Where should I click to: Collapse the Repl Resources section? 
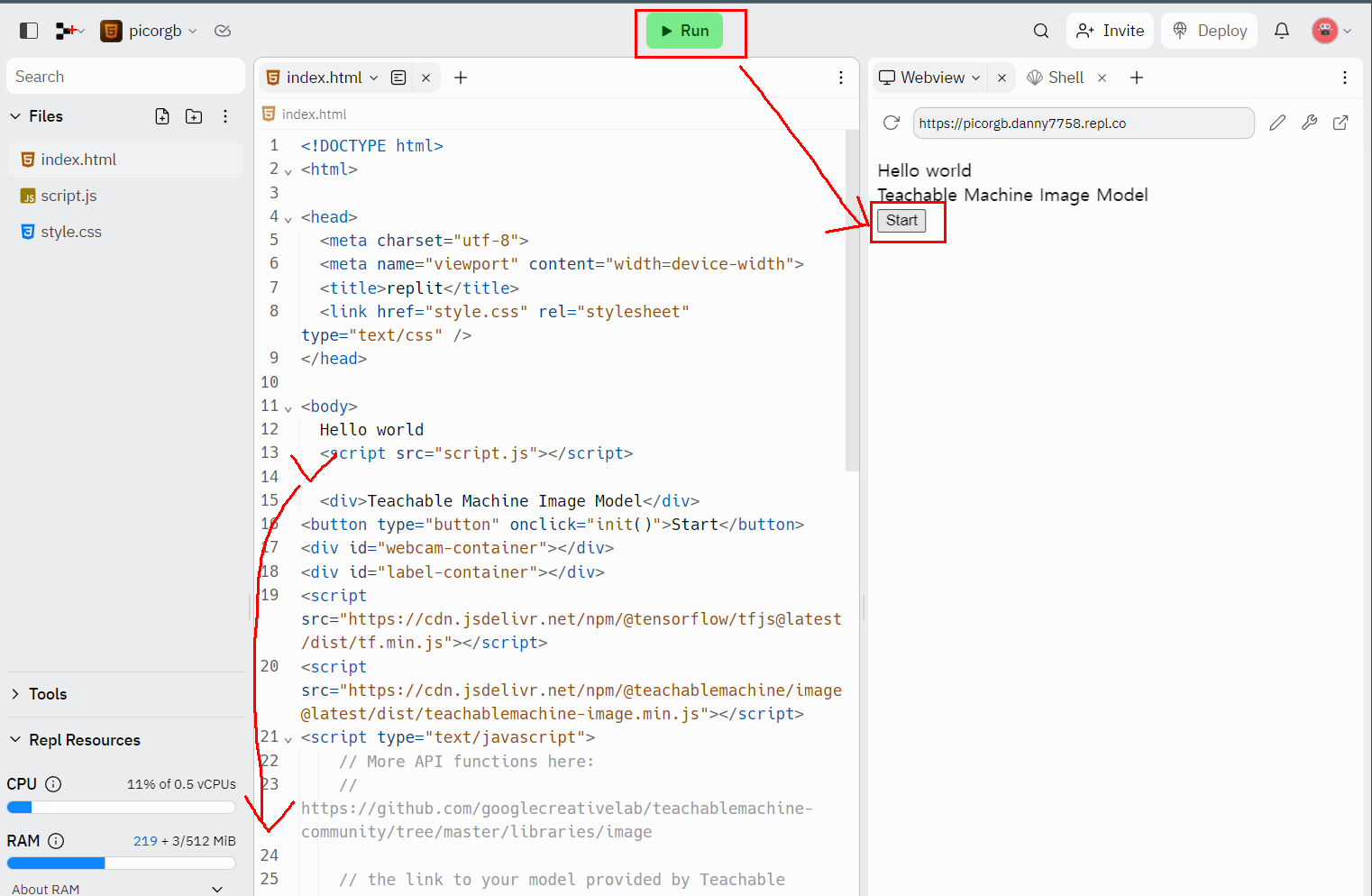15,740
